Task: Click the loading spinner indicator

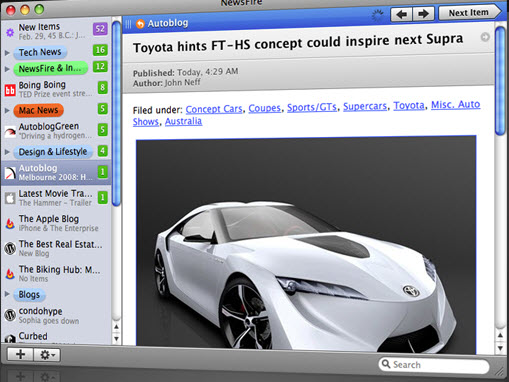Action: 377,15
